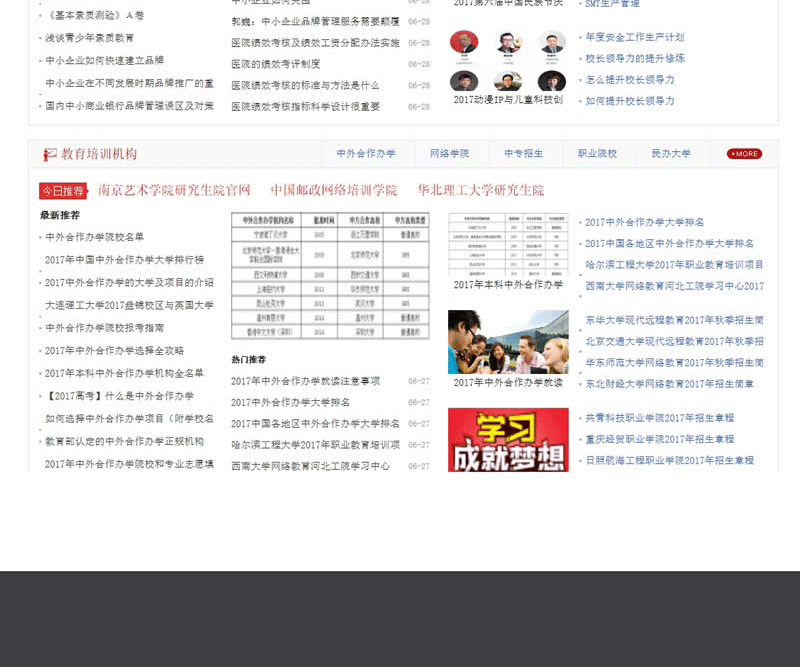
Task: Open 南京艺术学院研究生院官网 link
Action: [x=174, y=190]
